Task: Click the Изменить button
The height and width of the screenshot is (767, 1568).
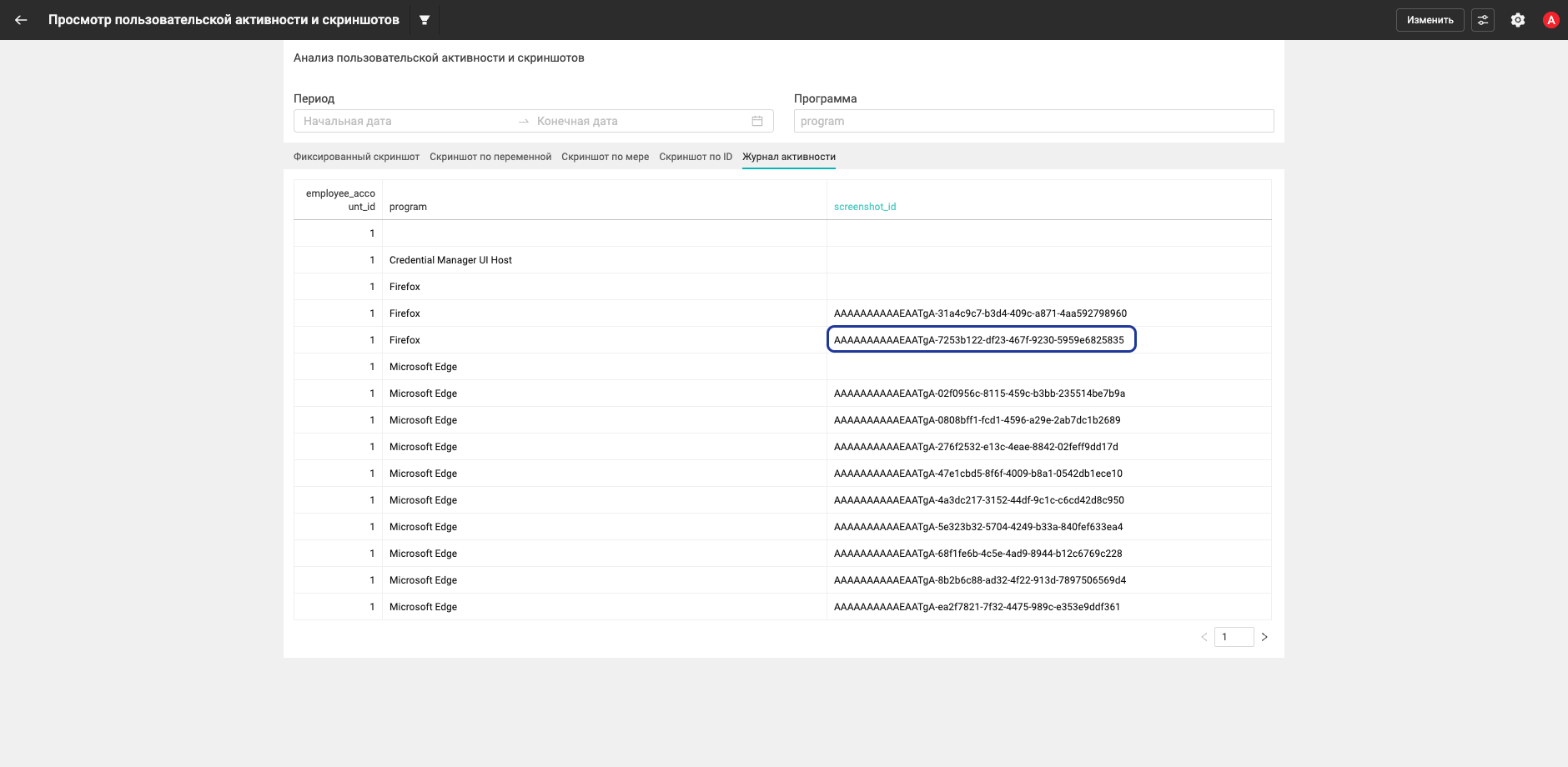Action: tap(1430, 20)
